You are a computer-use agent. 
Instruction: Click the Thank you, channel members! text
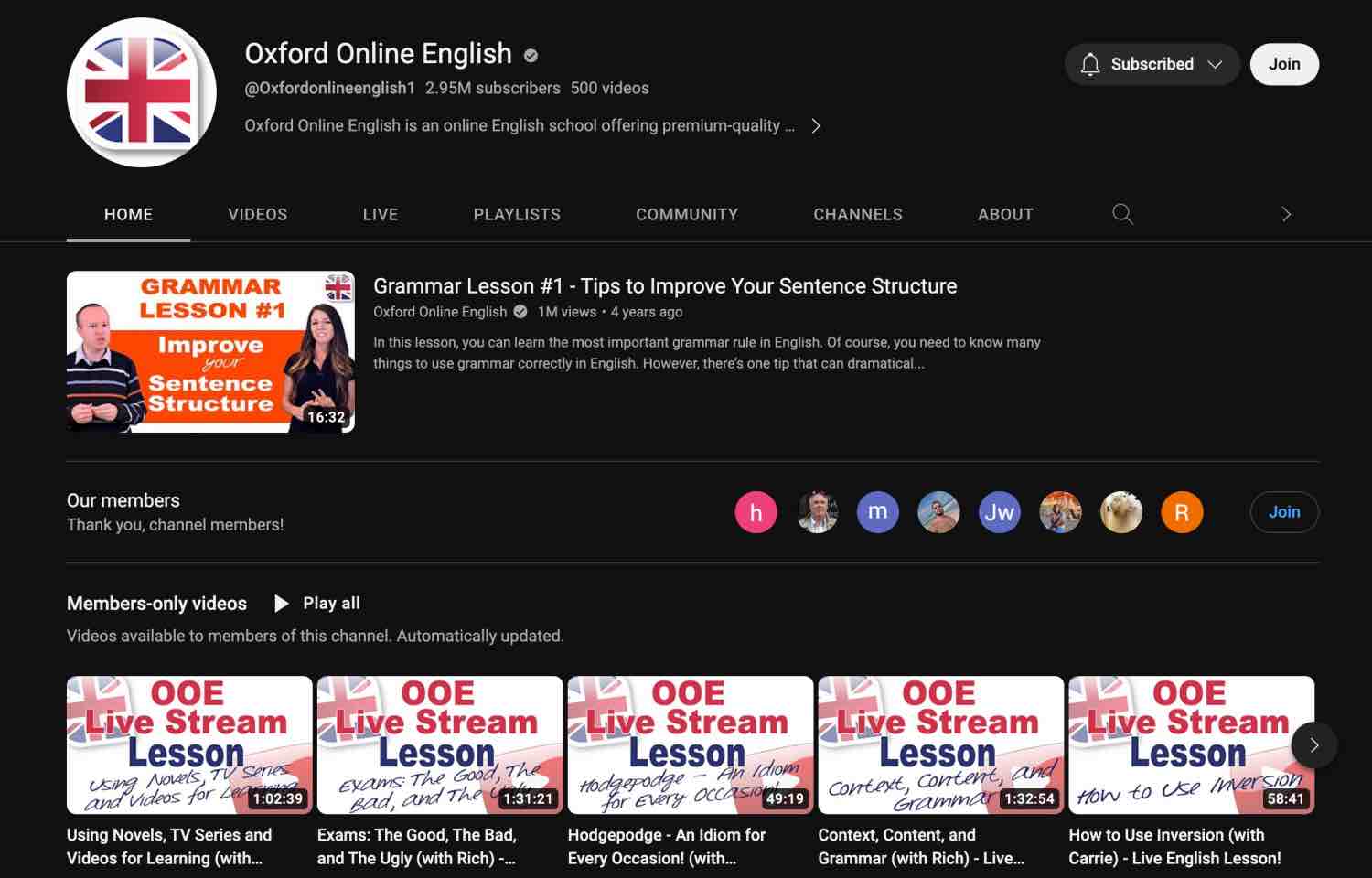pyautogui.click(x=175, y=525)
